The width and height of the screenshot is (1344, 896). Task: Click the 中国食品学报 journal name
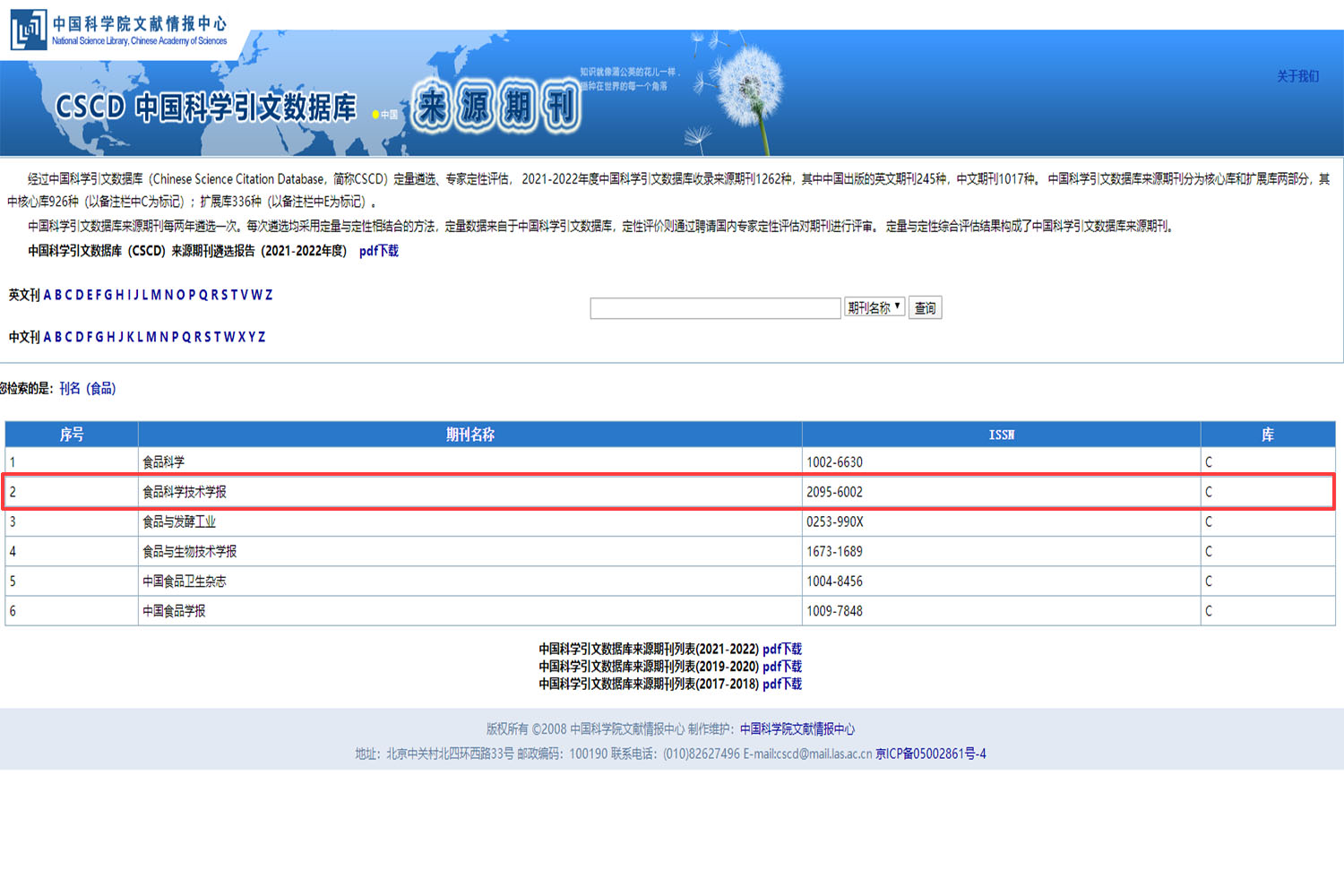point(174,611)
